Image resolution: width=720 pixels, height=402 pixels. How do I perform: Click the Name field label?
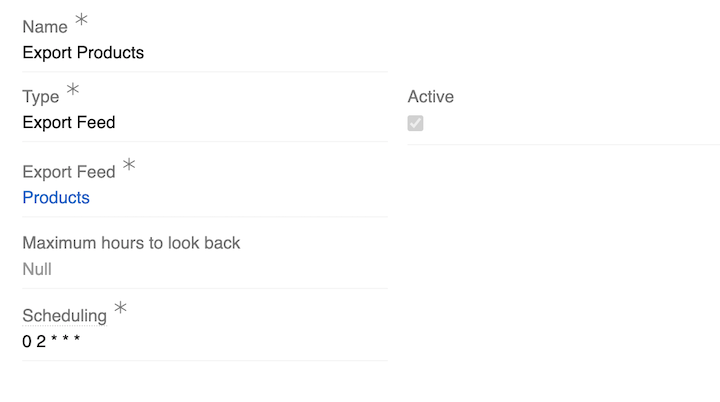45,28
